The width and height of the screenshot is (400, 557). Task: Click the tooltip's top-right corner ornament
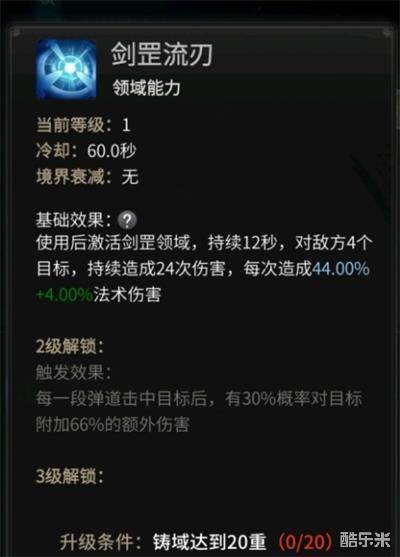[x=387, y=32]
